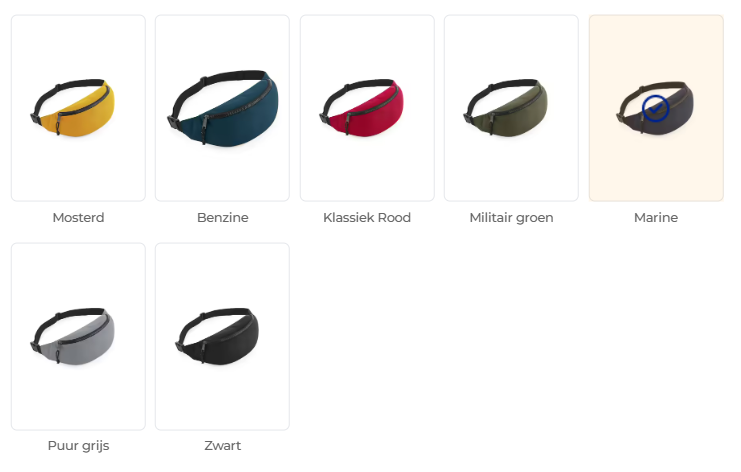Select the Benzine color card
Screen dimensions: 741x472
(x=223, y=108)
